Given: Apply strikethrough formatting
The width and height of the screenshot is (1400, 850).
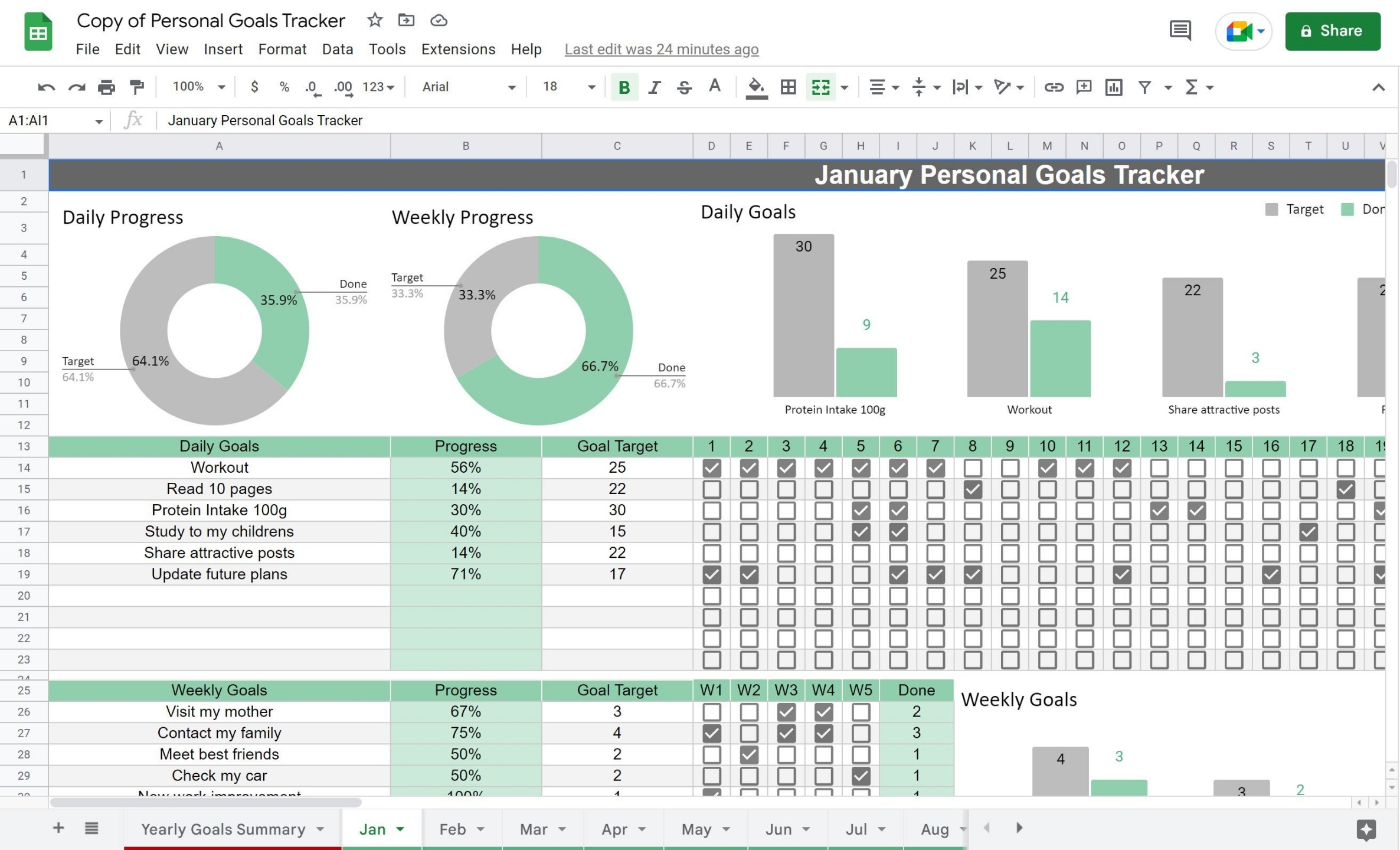Looking at the screenshot, I should click(683, 87).
